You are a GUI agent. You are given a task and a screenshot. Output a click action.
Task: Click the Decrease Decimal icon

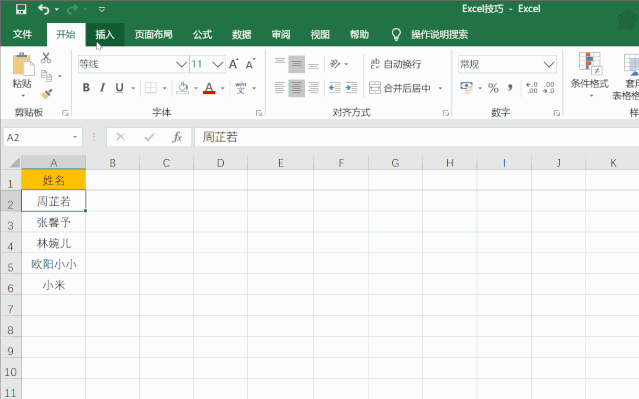(x=549, y=88)
